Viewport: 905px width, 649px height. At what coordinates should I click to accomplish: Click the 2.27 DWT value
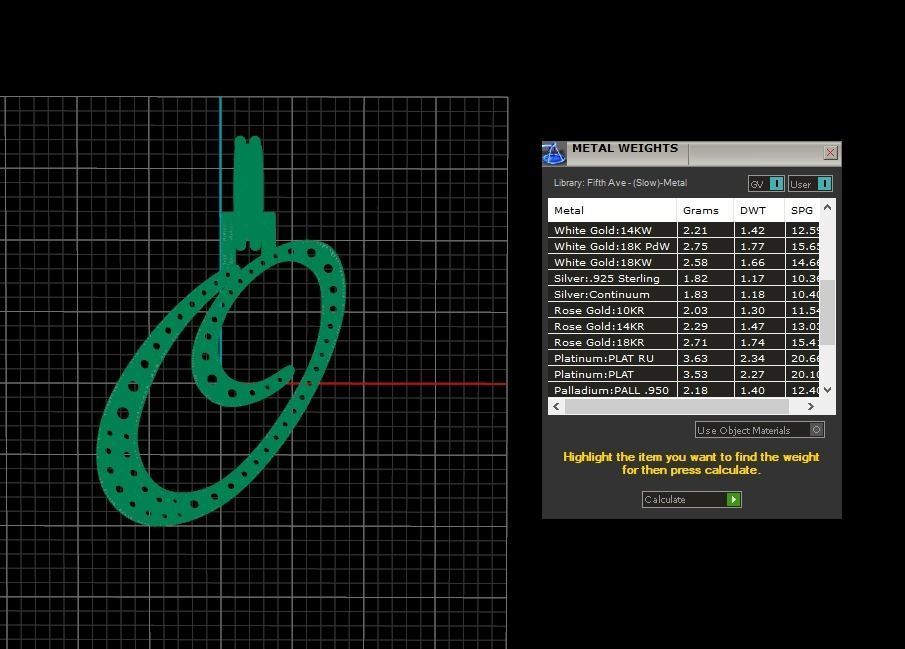[752, 374]
